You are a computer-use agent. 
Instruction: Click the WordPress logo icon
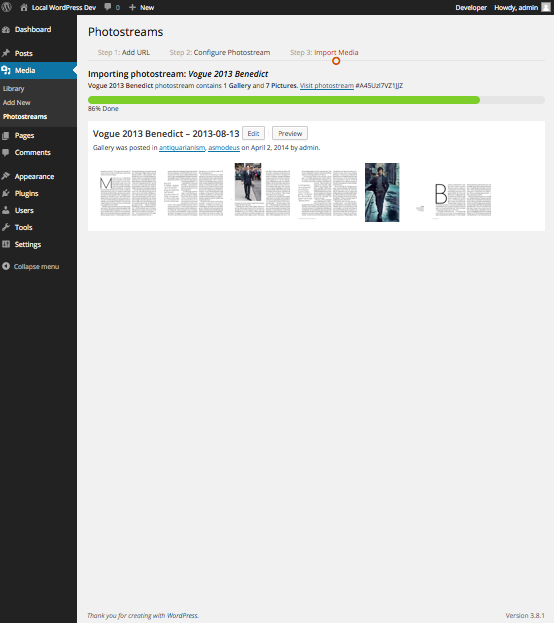pyautogui.click(x=7, y=7)
